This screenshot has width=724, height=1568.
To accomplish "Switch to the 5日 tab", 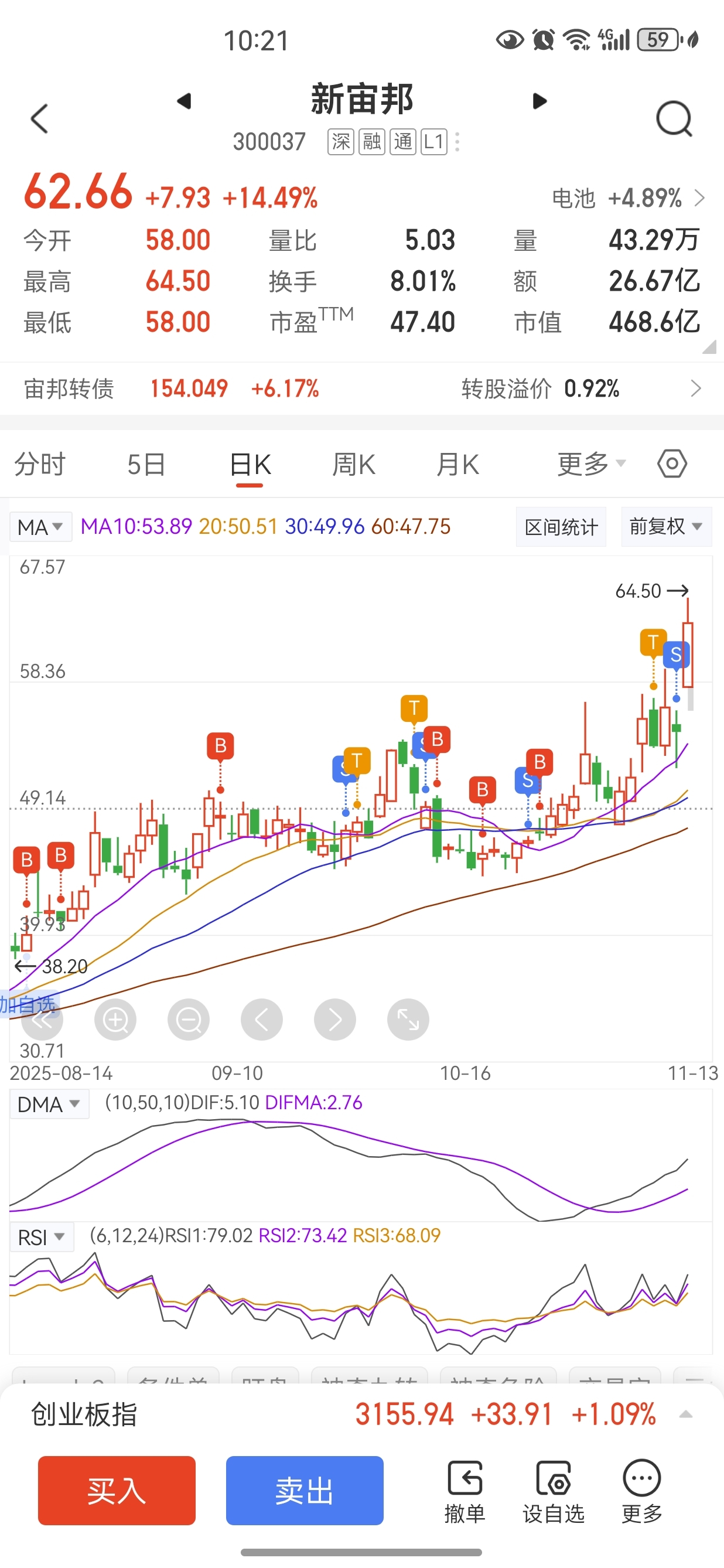I will pos(146,465).
